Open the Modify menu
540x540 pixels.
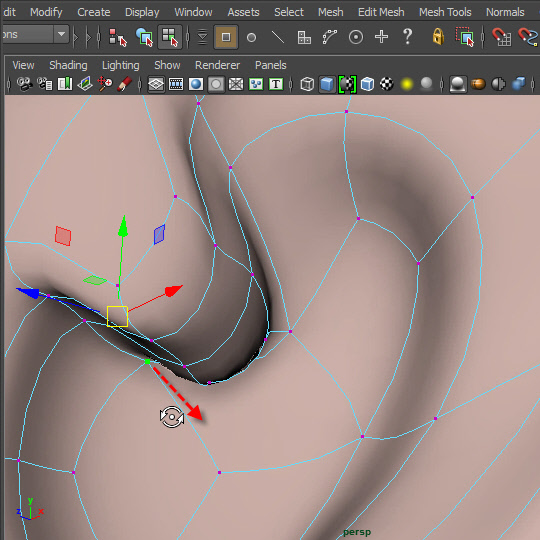click(x=46, y=12)
